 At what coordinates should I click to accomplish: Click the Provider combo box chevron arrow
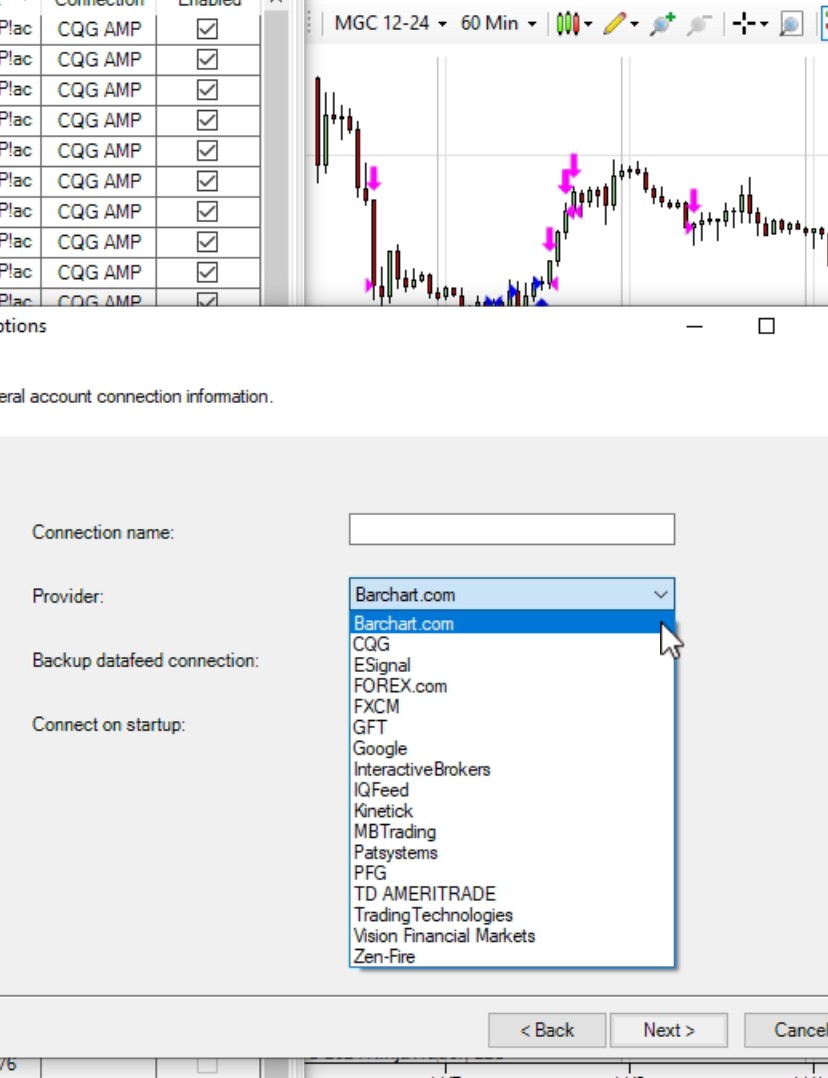[x=660, y=595]
